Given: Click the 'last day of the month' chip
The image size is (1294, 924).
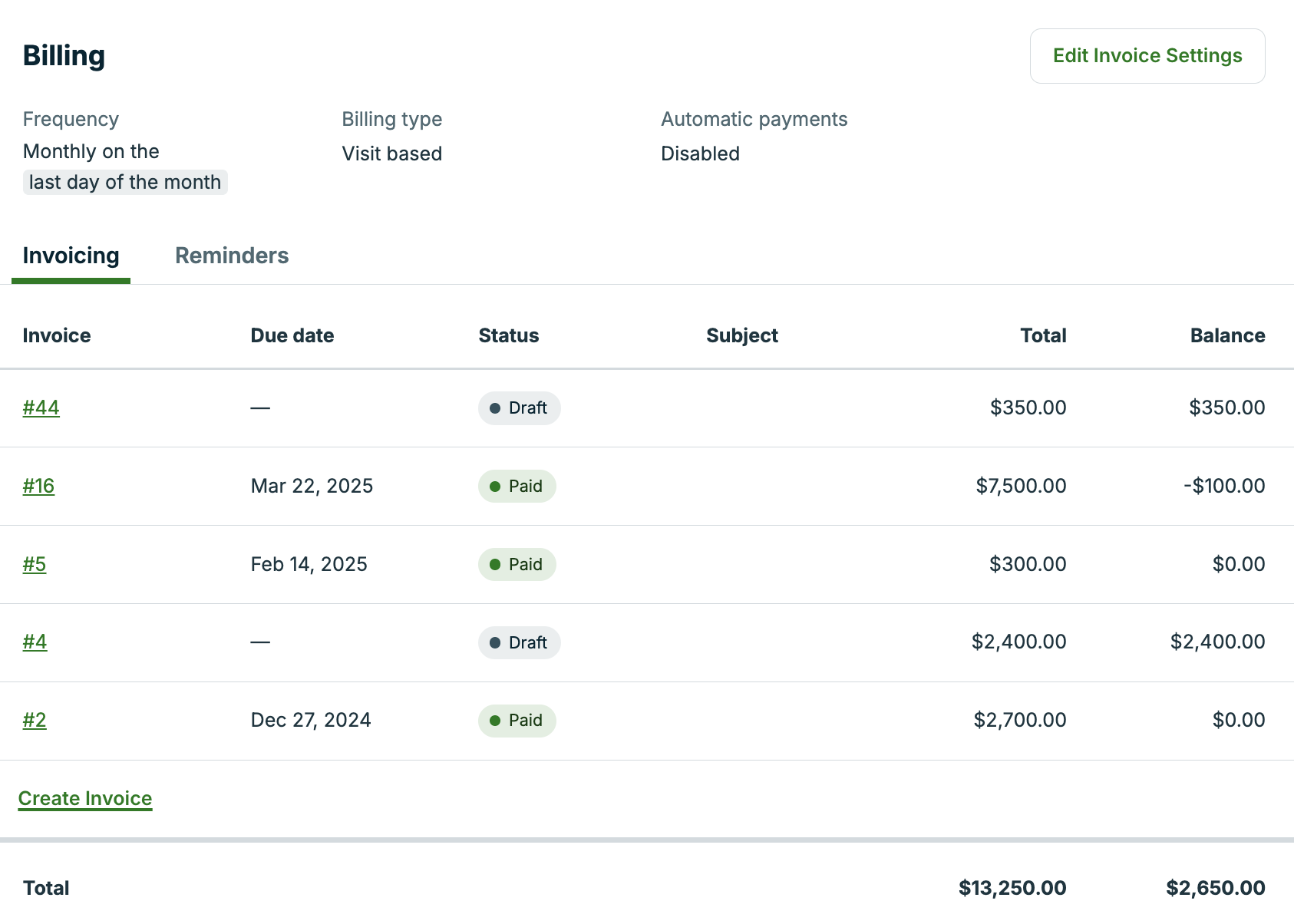Looking at the screenshot, I should point(125,182).
